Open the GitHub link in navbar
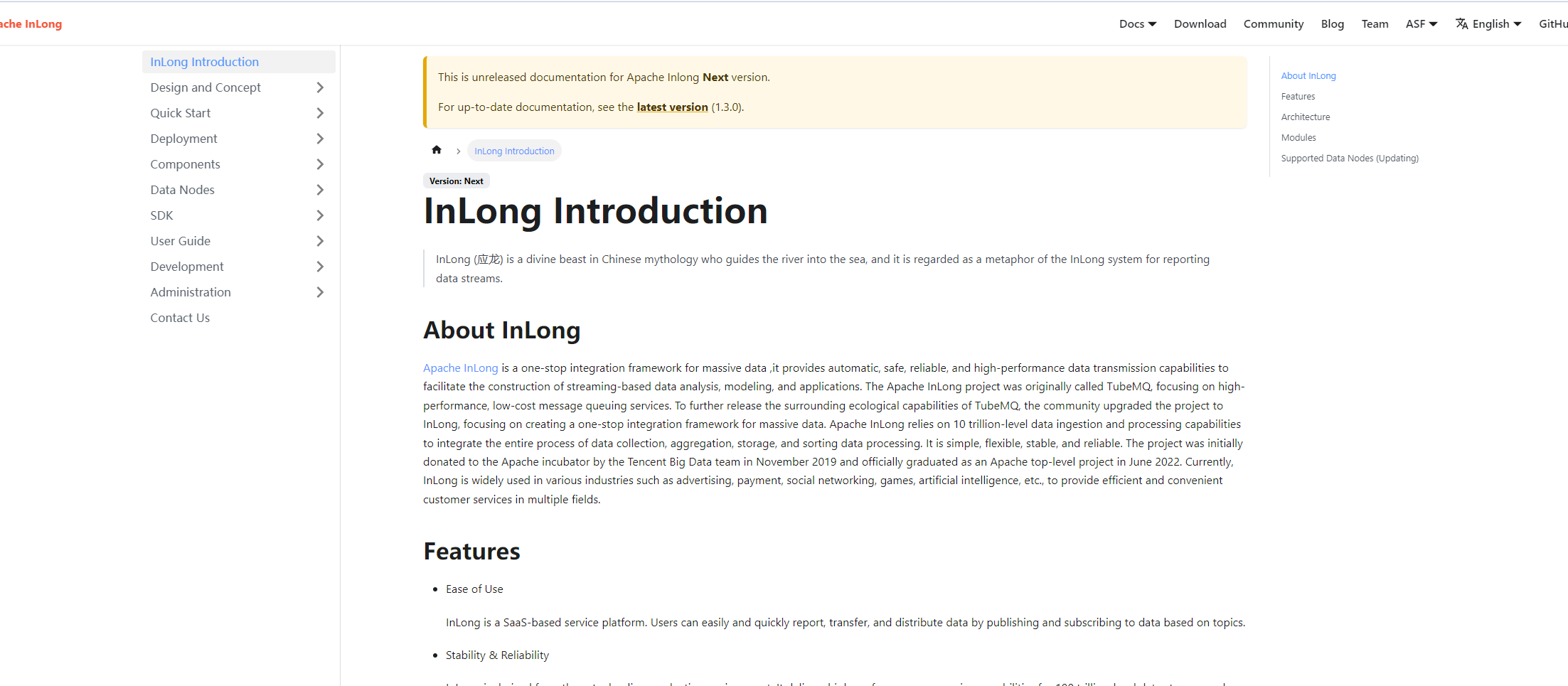The width and height of the screenshot is (1568, 686). click(1552, 23)
